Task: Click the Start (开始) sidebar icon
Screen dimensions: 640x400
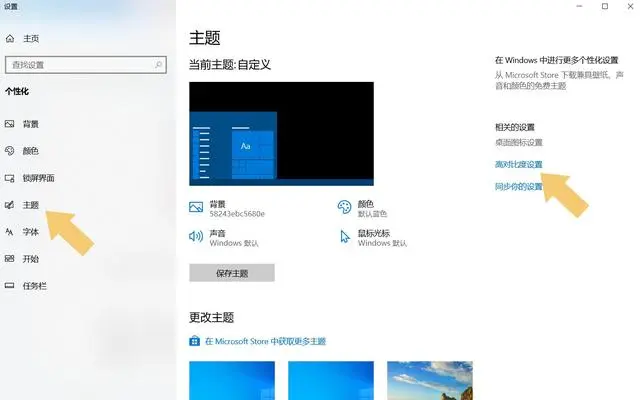Action: pyautogui.click(x=10, y=258)
